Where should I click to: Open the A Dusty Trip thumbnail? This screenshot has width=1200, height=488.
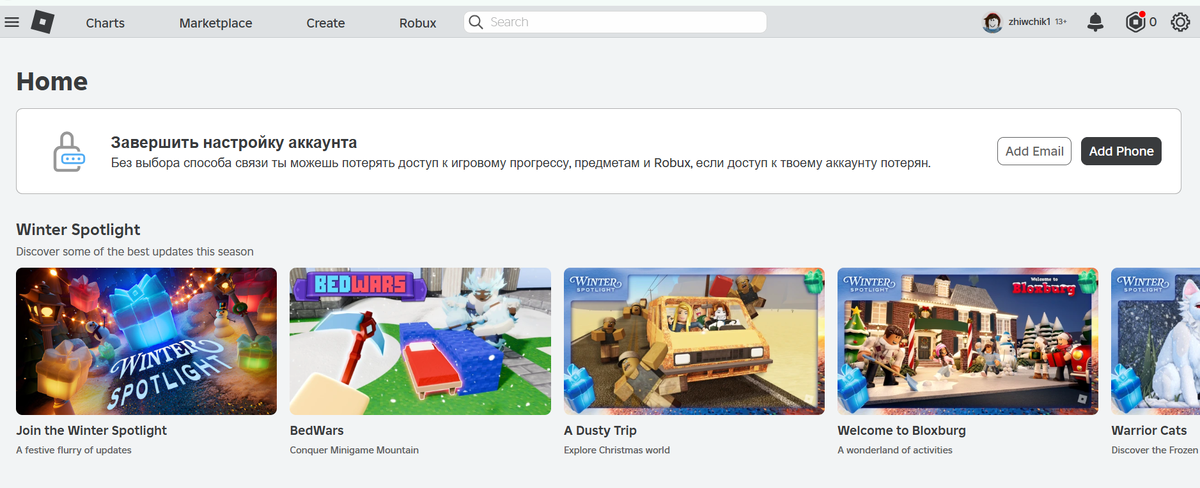694,341
